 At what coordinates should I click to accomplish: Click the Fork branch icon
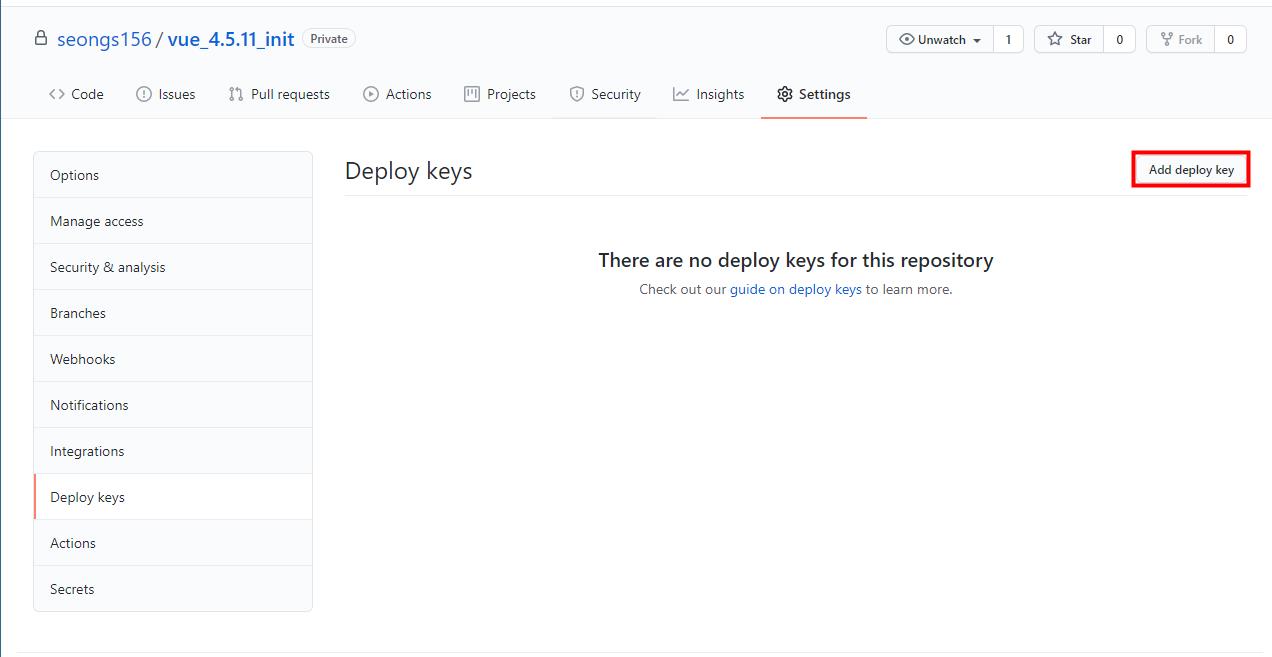point(1167,38)
